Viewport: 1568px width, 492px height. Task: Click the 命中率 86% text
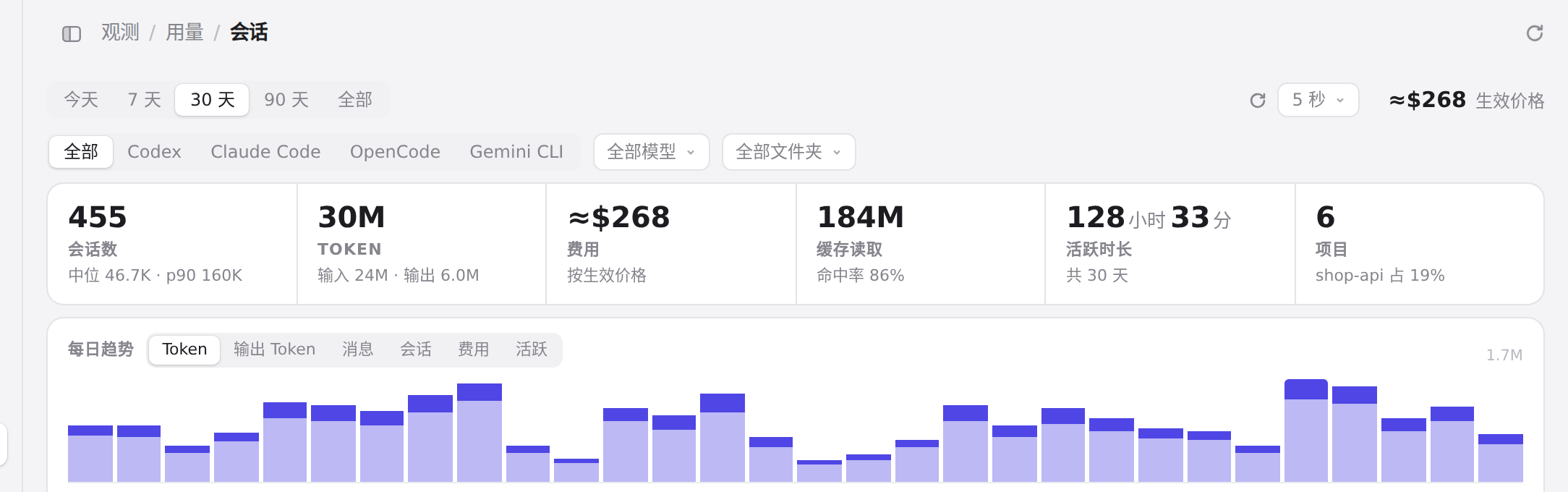pyautogui.click(x=860, y=276)
